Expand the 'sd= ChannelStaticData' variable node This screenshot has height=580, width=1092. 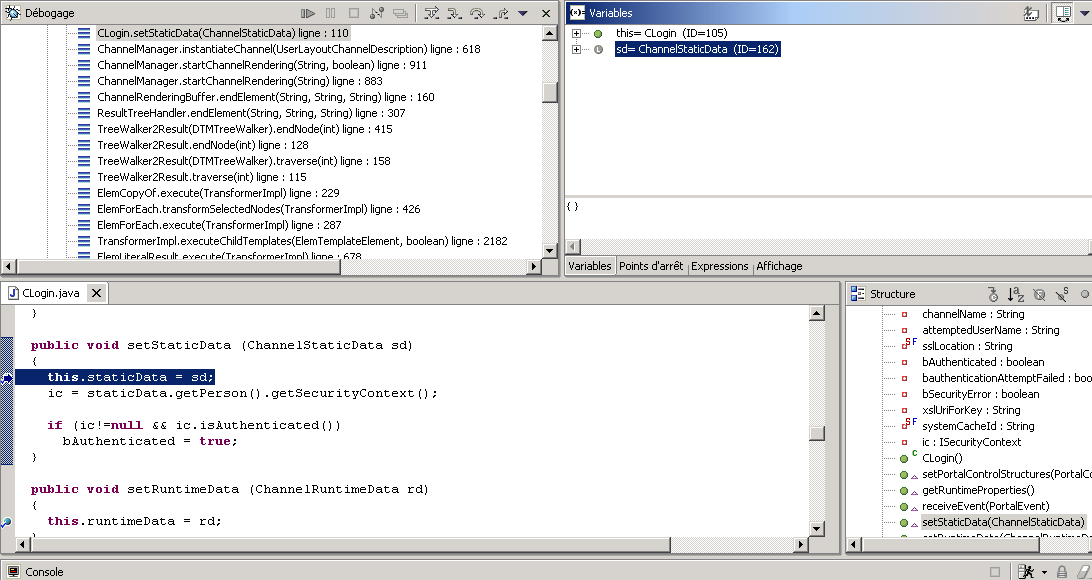[x=577, y=49]
